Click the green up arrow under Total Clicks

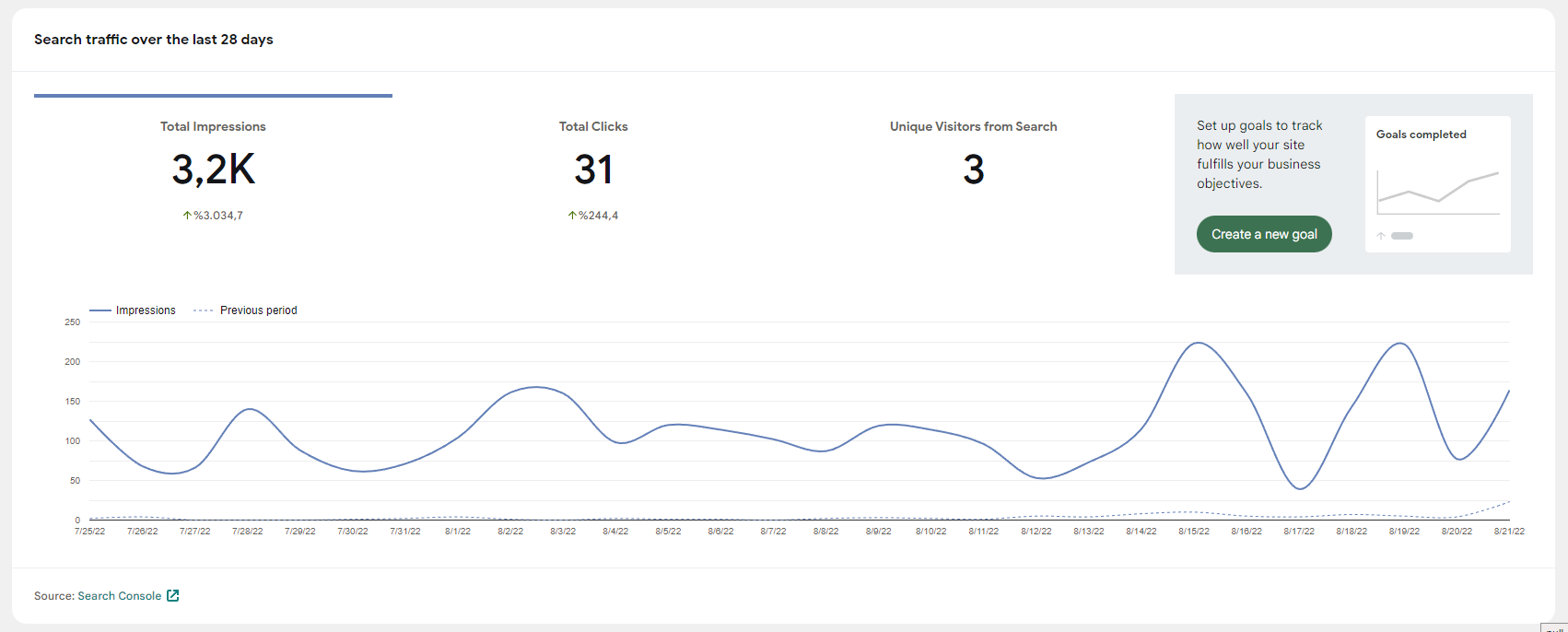point(572,216)
